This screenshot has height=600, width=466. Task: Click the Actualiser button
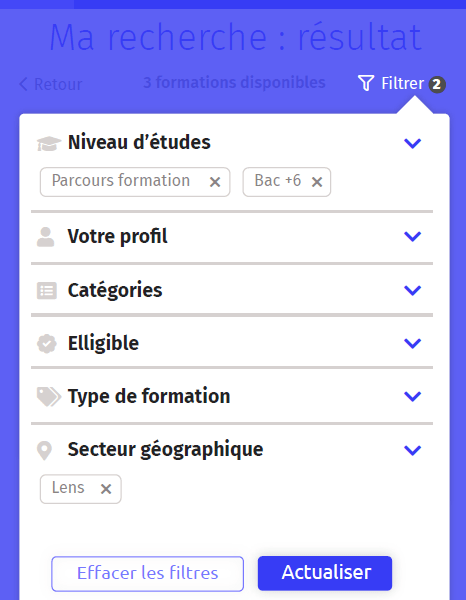[x=325, y=573]
